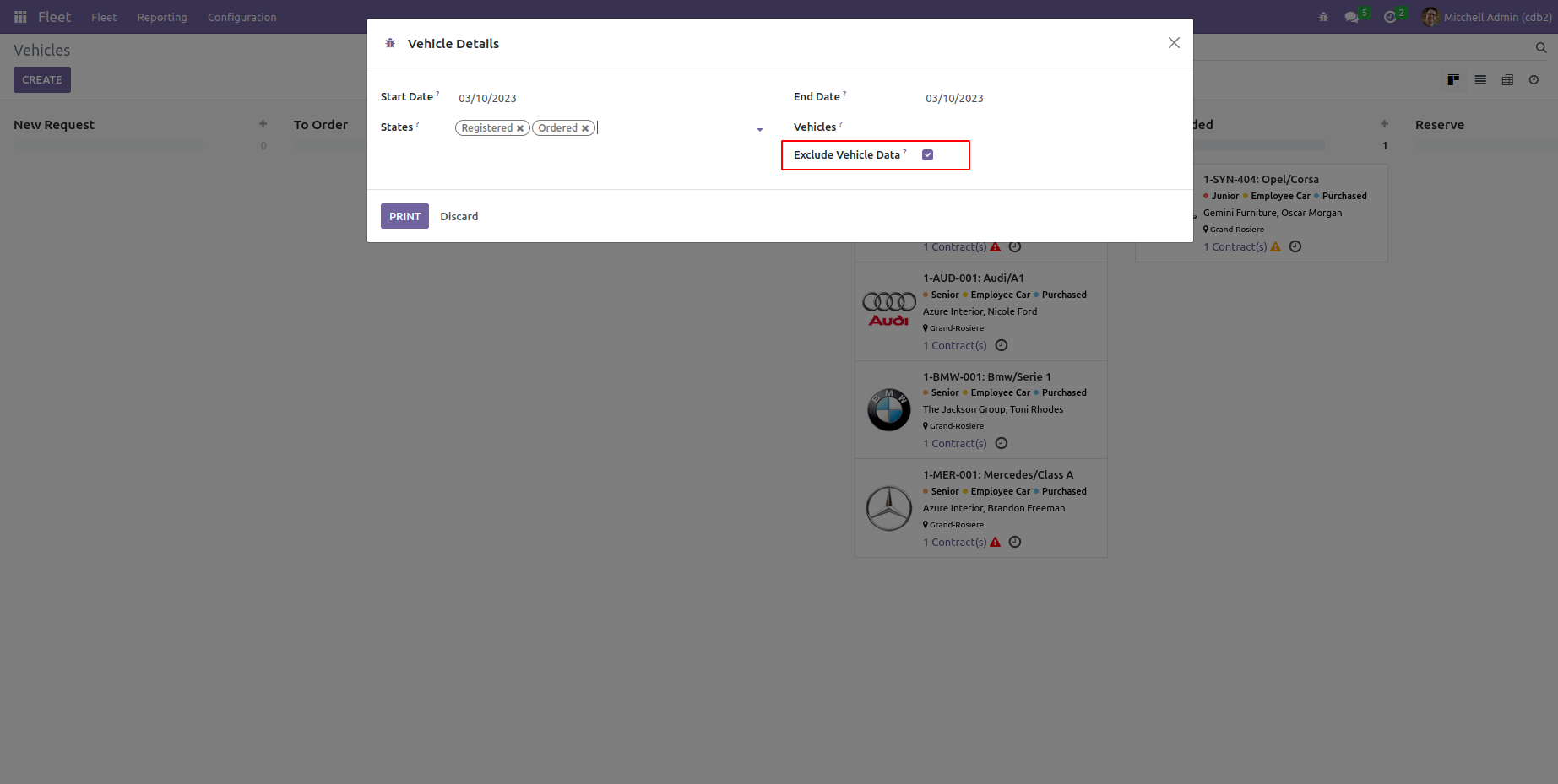Screen dimensions: 1558x784
Task: Uncheck Exclude Vehicle Data checkbox
Action: coord(927,154)
